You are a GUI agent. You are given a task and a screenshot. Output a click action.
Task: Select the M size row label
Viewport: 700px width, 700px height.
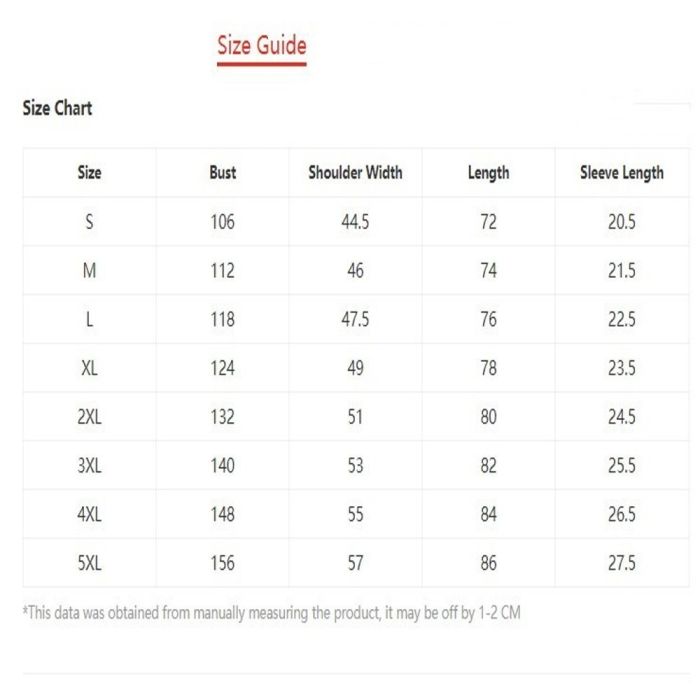click(x=89, y=271)
